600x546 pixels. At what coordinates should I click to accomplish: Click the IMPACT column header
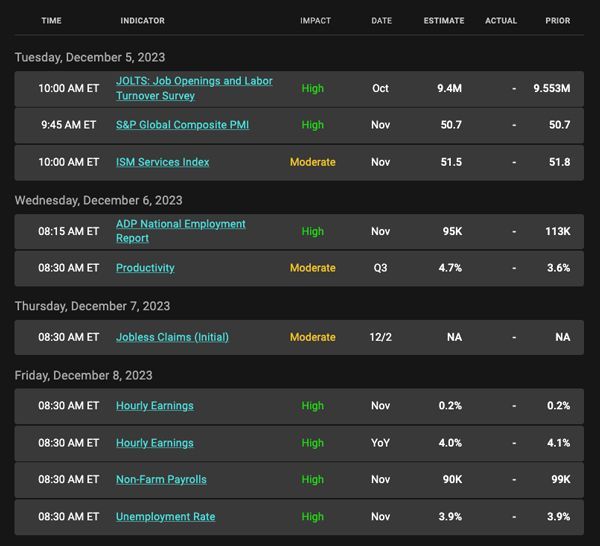click(315, 21)
